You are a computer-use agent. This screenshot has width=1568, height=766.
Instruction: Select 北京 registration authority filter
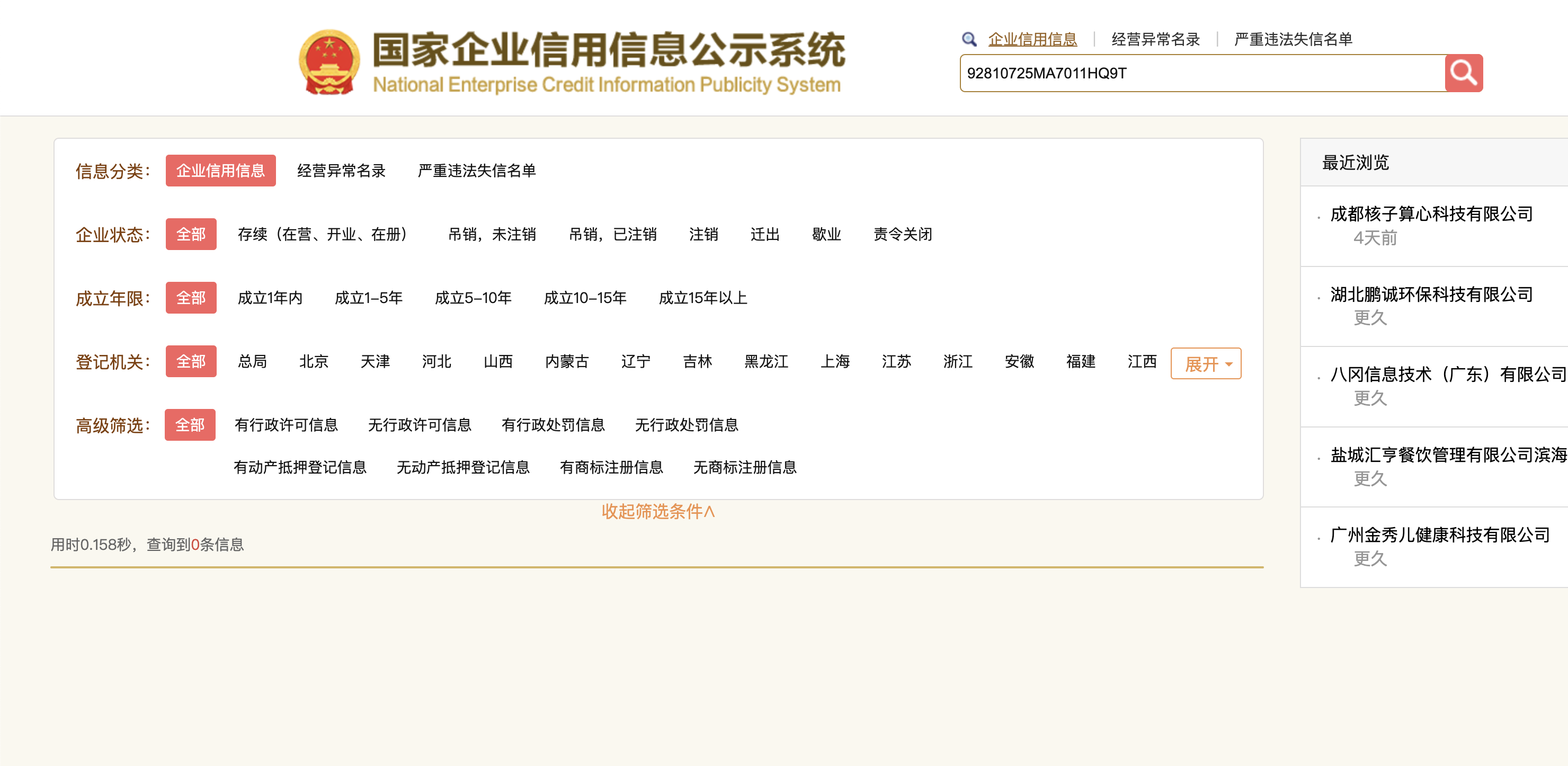click(x=314, y=362)
